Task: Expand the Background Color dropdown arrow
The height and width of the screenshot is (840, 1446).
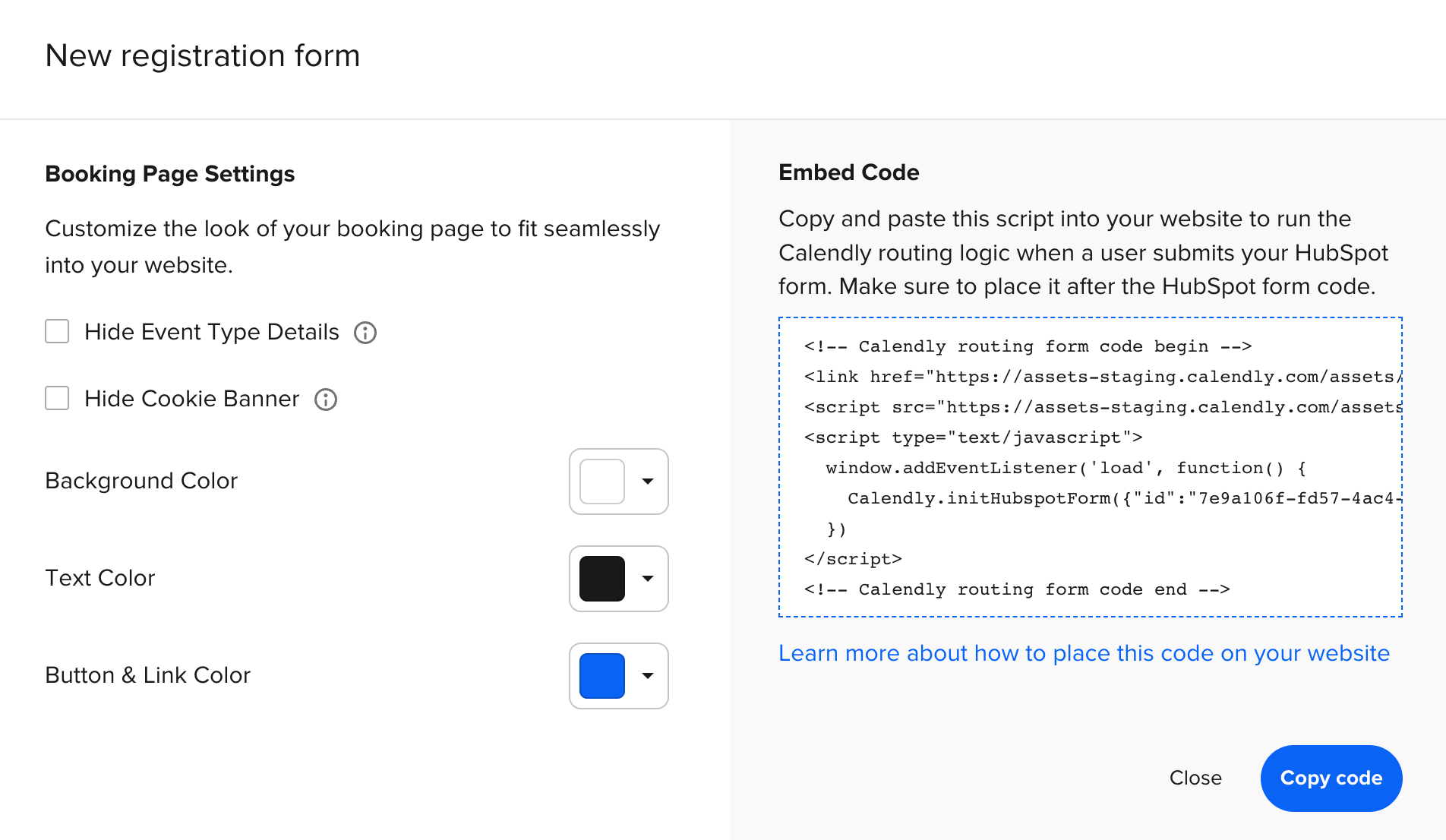Action: [647, 482]
